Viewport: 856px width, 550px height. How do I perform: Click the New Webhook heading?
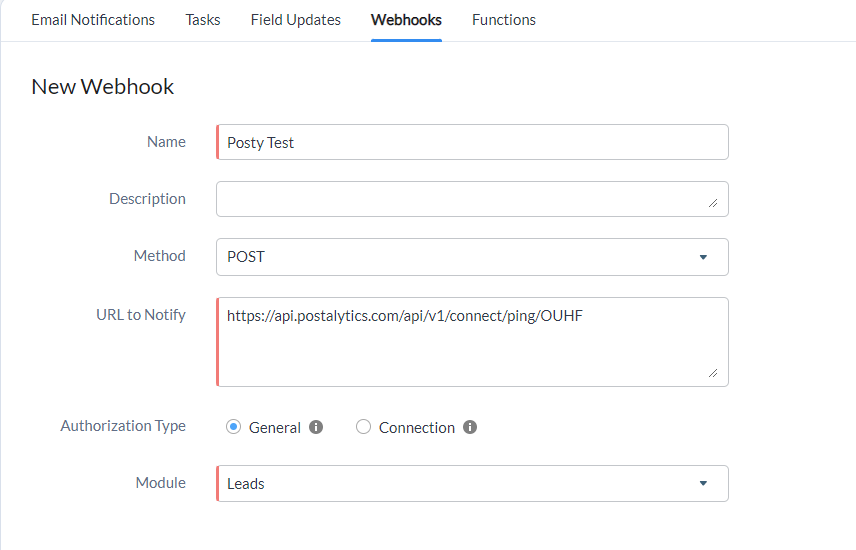[x=103, y=86]
